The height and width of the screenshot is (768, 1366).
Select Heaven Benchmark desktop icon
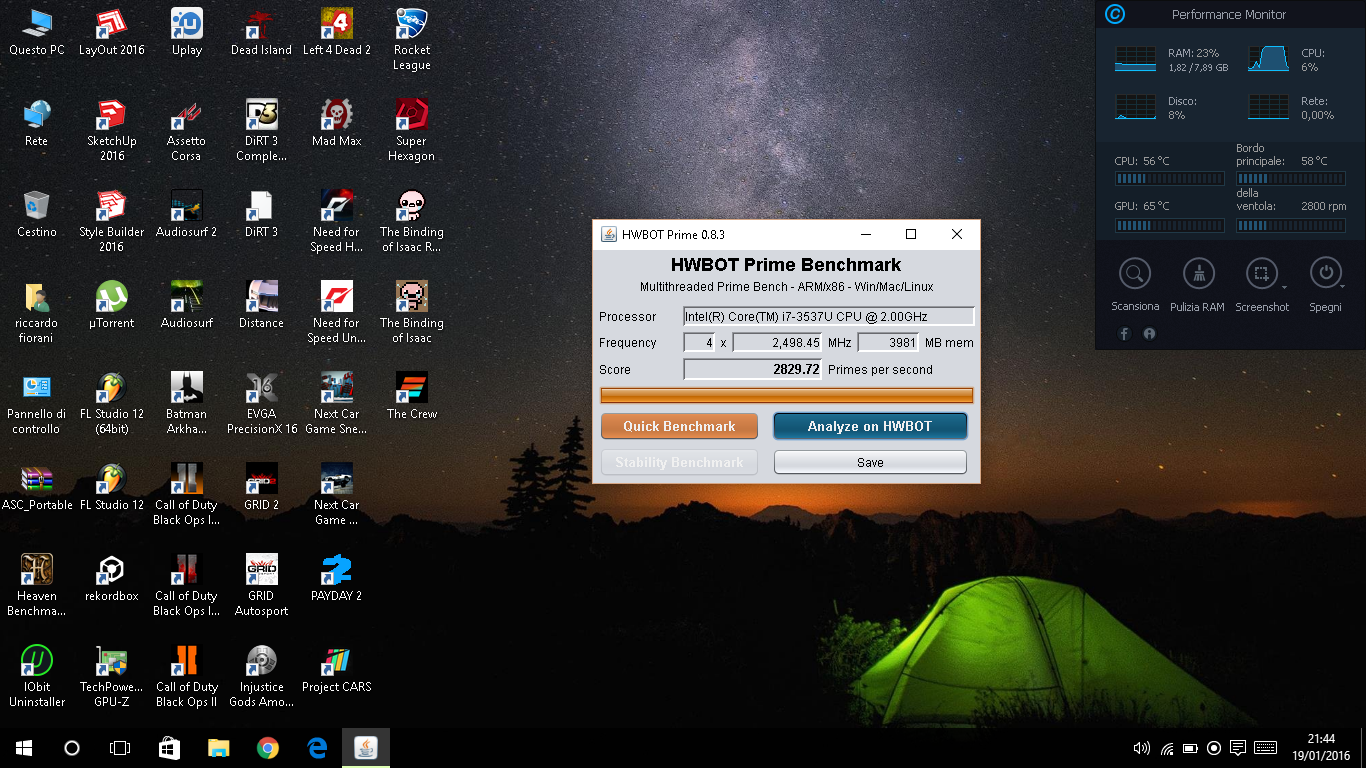[37, 586]
